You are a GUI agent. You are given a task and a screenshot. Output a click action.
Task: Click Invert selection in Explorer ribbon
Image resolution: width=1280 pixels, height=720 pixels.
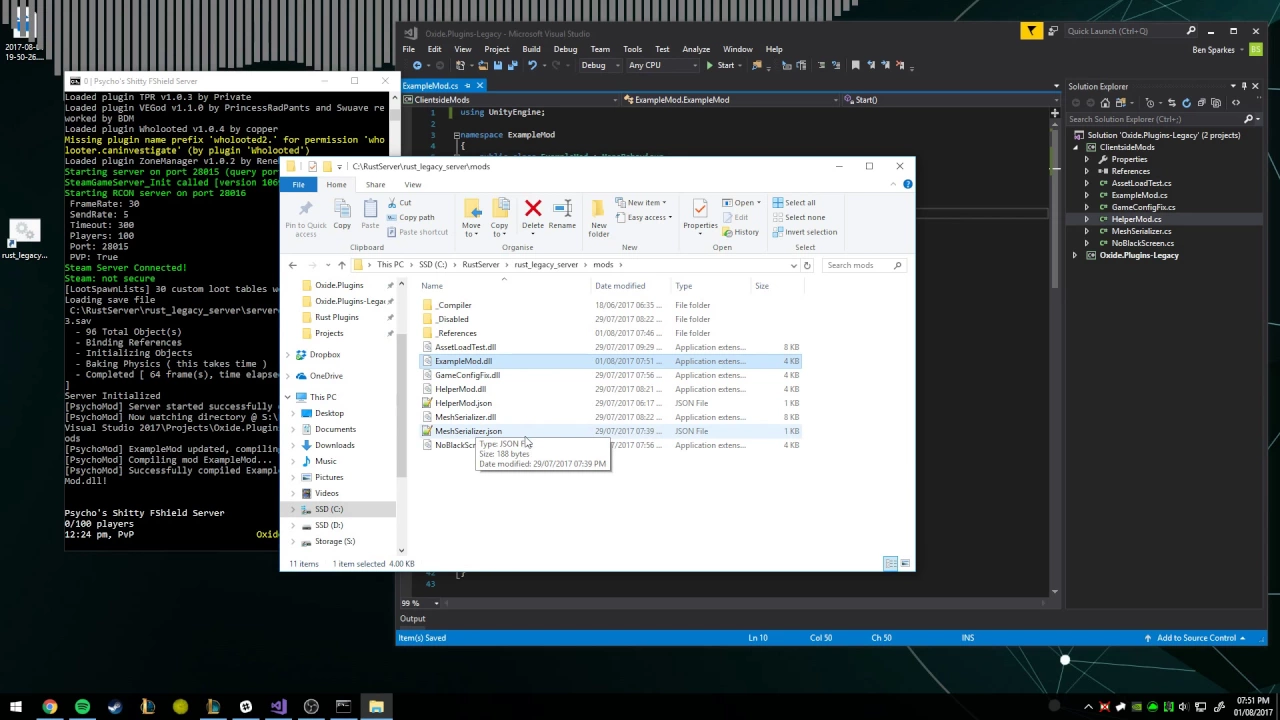[x=805, y=232]
